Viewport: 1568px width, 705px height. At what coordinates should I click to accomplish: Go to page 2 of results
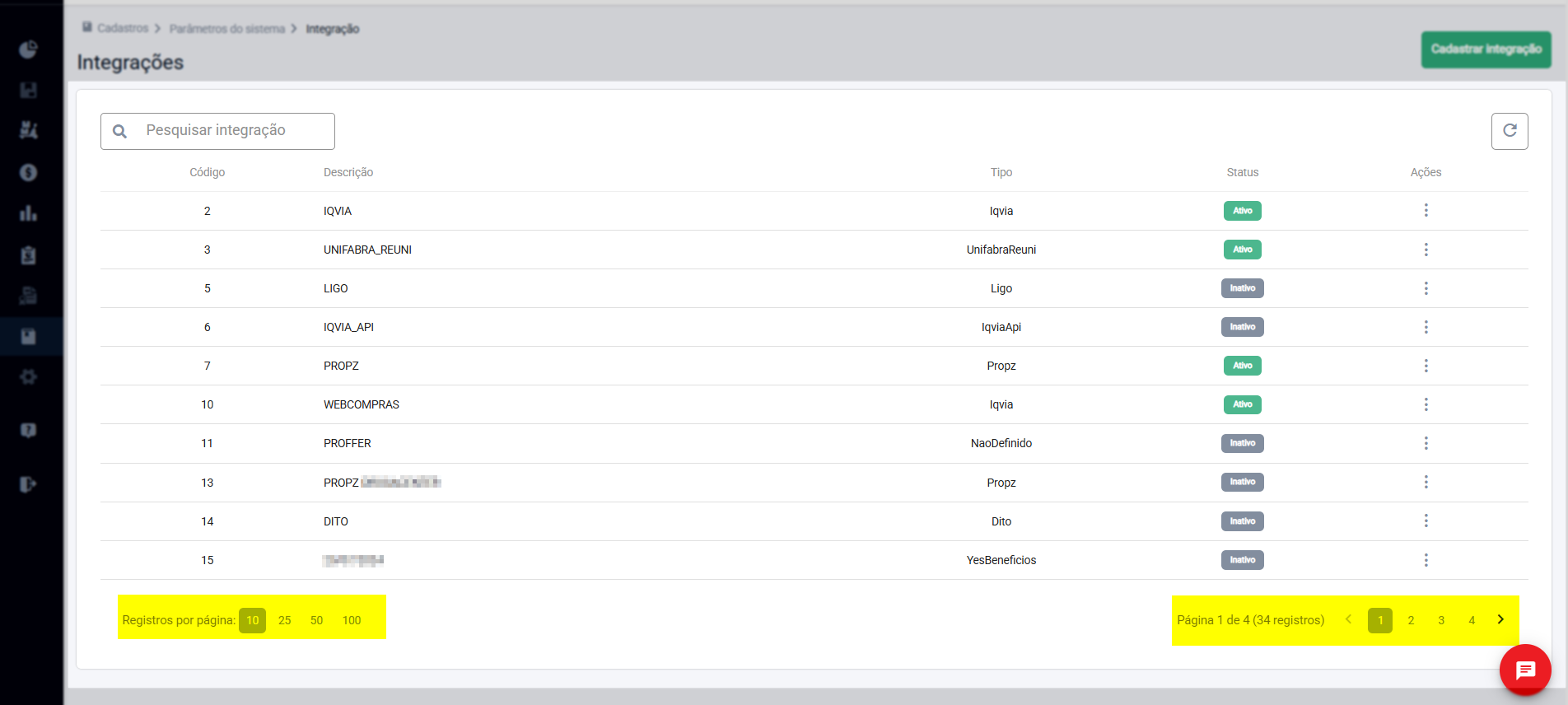click(1411, 620)
